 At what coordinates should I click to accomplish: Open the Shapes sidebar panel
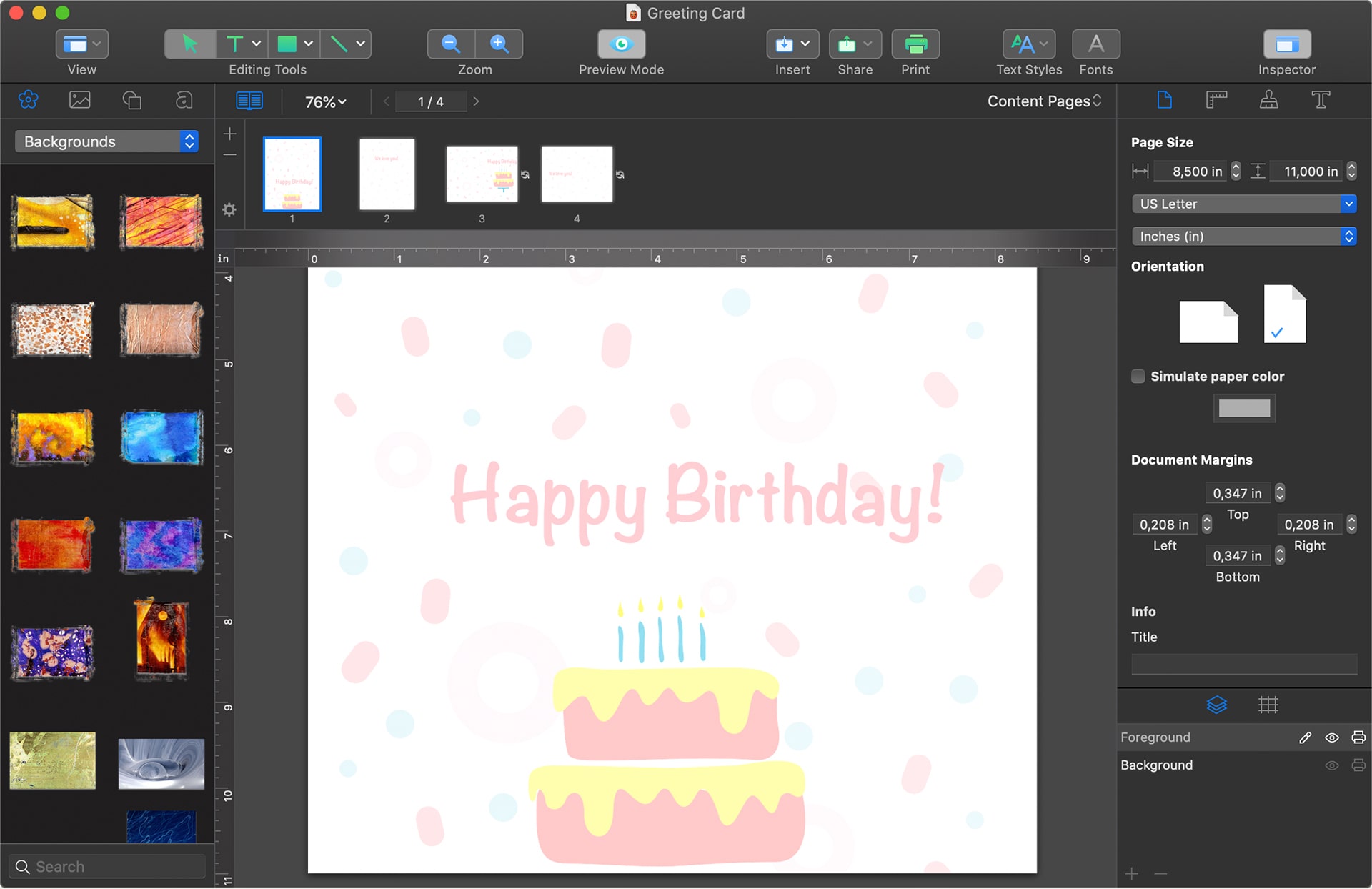tap(131, 100)
